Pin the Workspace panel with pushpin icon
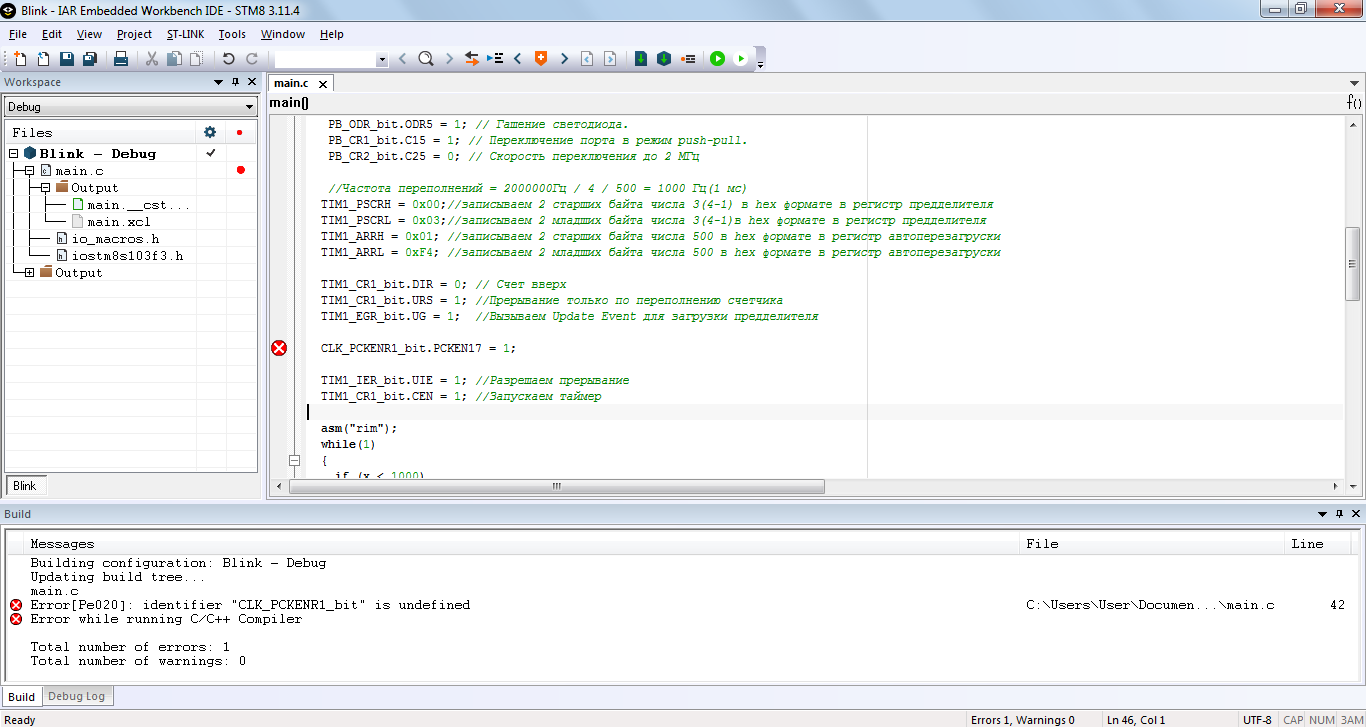The height and width of the screenshot is (728, 1366). pyautogui.click(x=236, y=82)
